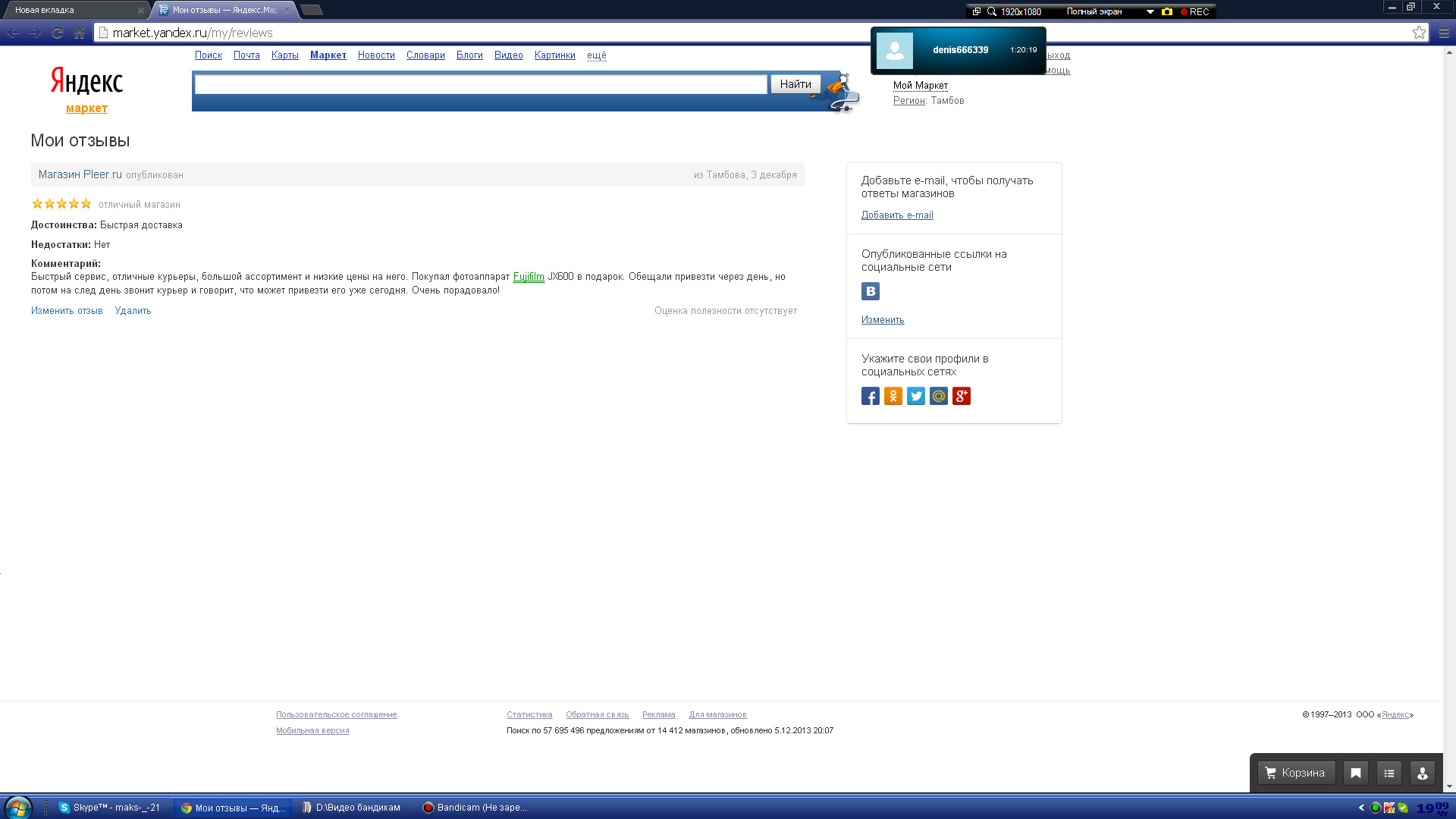Link your Odnoklassniki profile icon

pos(893,396)
